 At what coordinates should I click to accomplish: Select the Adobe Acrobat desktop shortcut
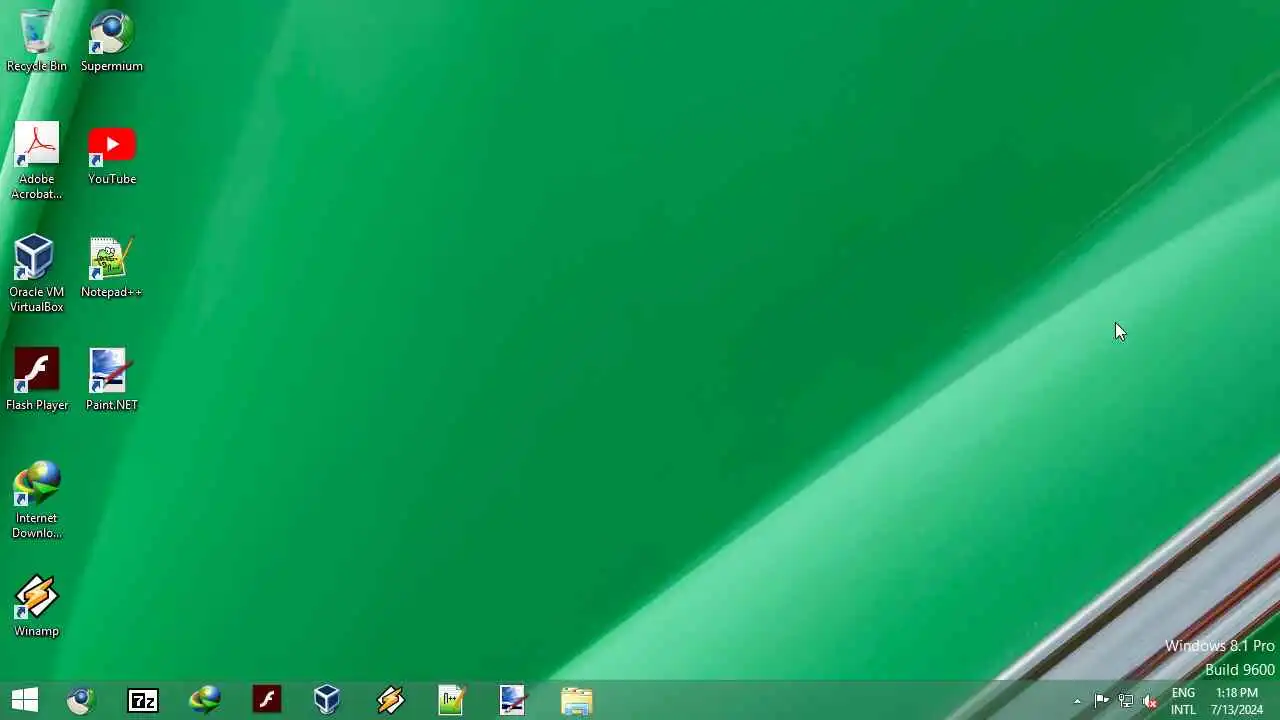click(x=37, y=161)
